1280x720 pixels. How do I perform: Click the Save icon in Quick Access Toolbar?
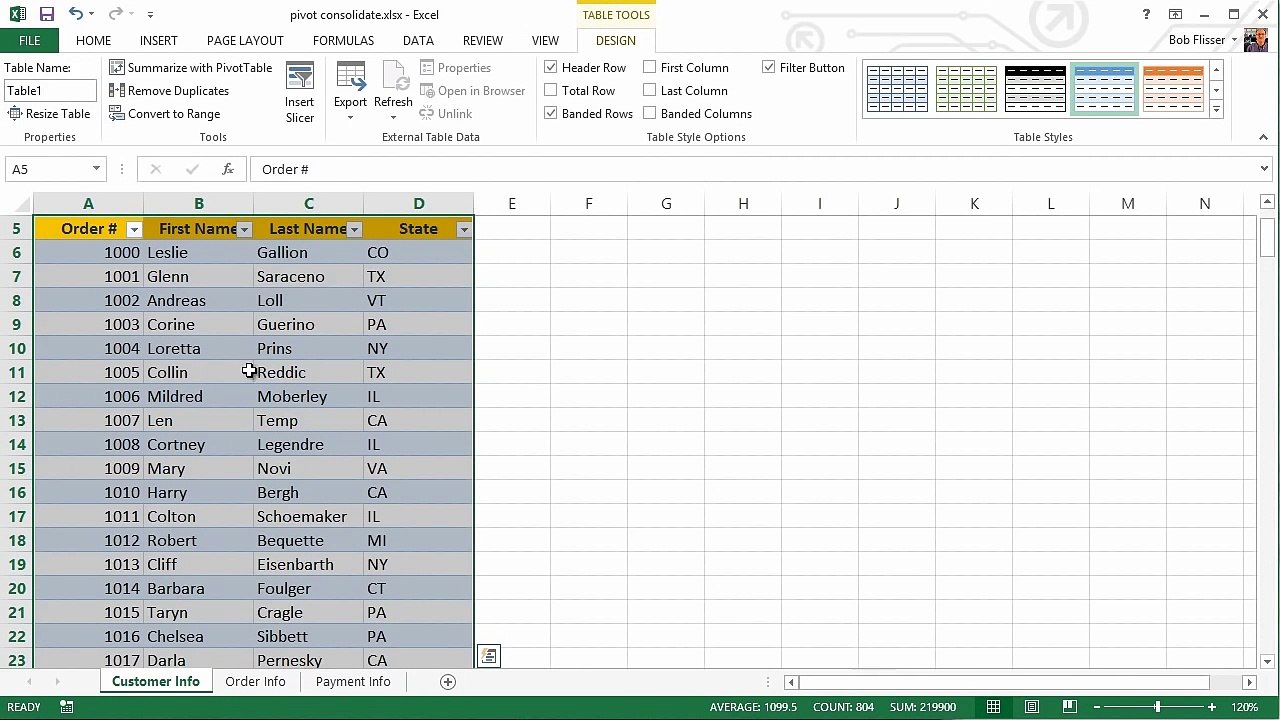point(47,14)
